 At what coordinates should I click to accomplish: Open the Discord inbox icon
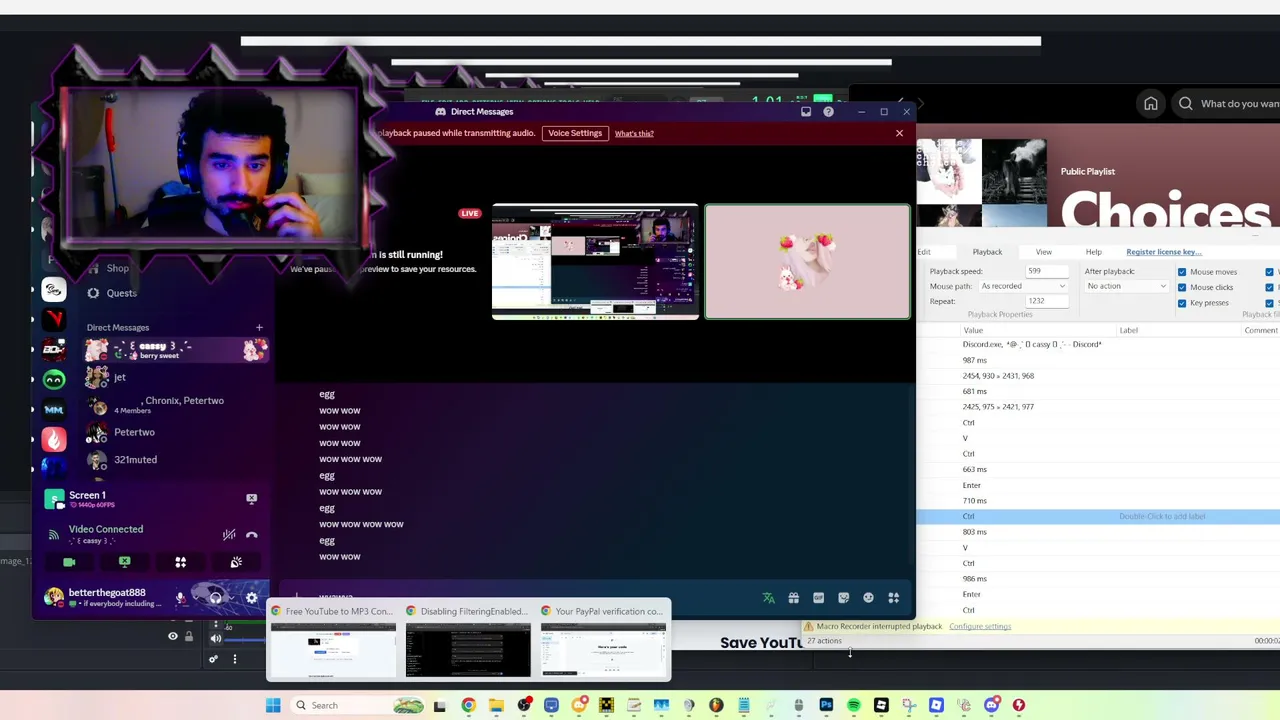[x=806, y=112]
